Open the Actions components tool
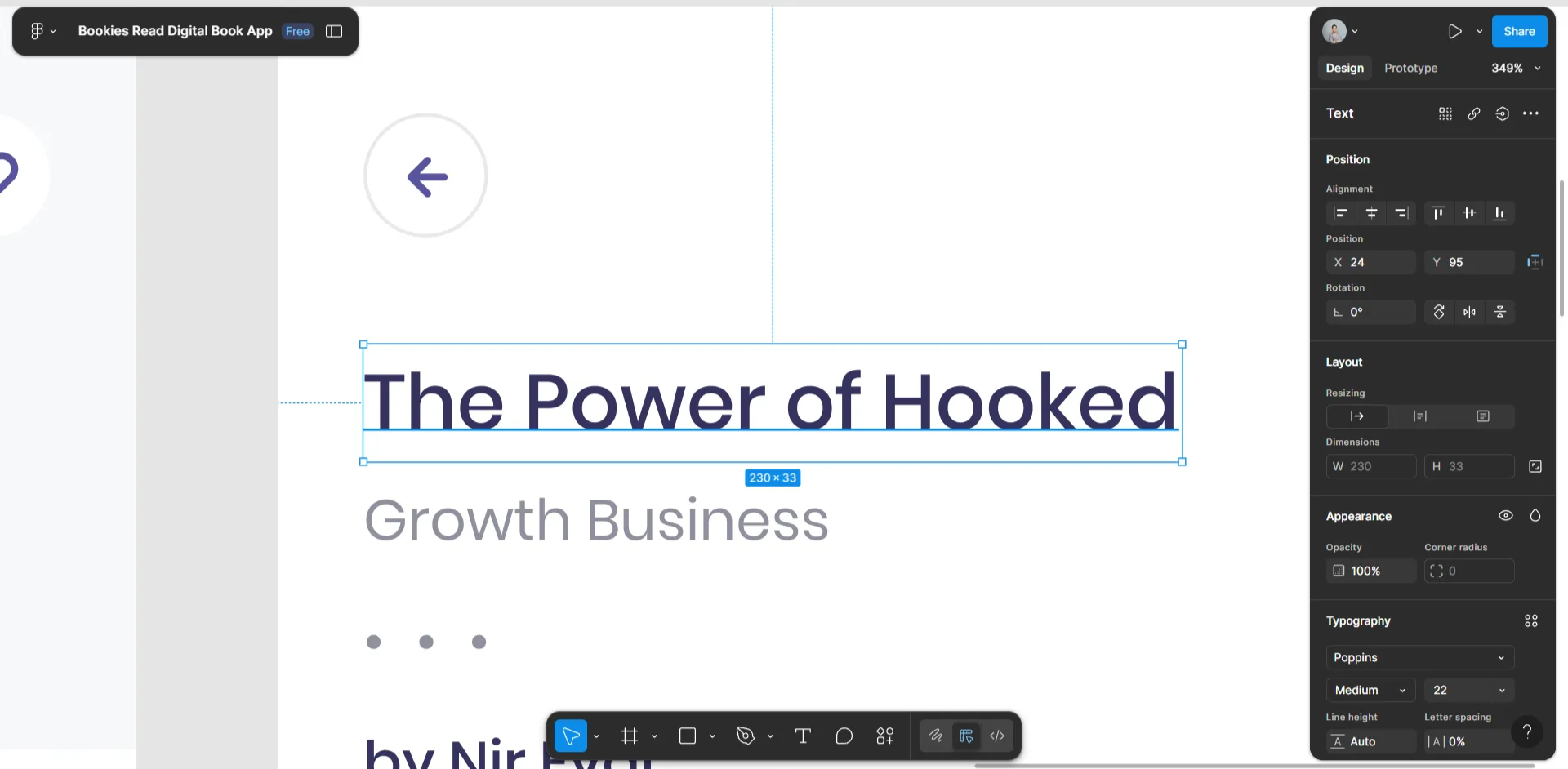1568x769 pixels. 885,736
